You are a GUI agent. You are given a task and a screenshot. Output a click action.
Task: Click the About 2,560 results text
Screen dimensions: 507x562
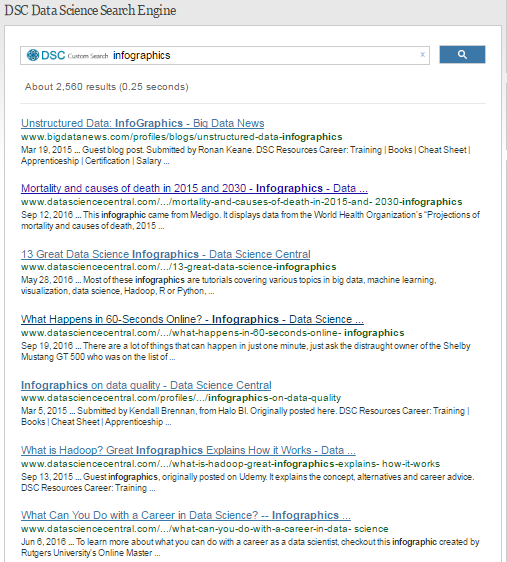[x=106, y=87]
